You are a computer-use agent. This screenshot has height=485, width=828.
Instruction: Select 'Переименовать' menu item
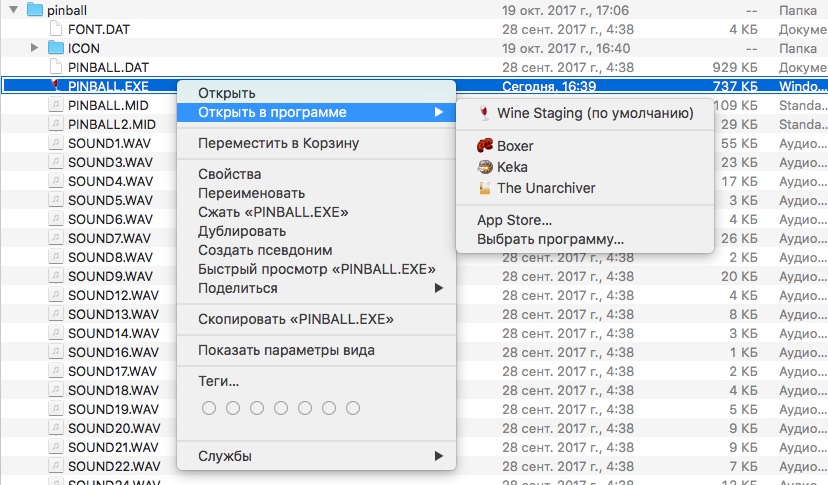316,193
